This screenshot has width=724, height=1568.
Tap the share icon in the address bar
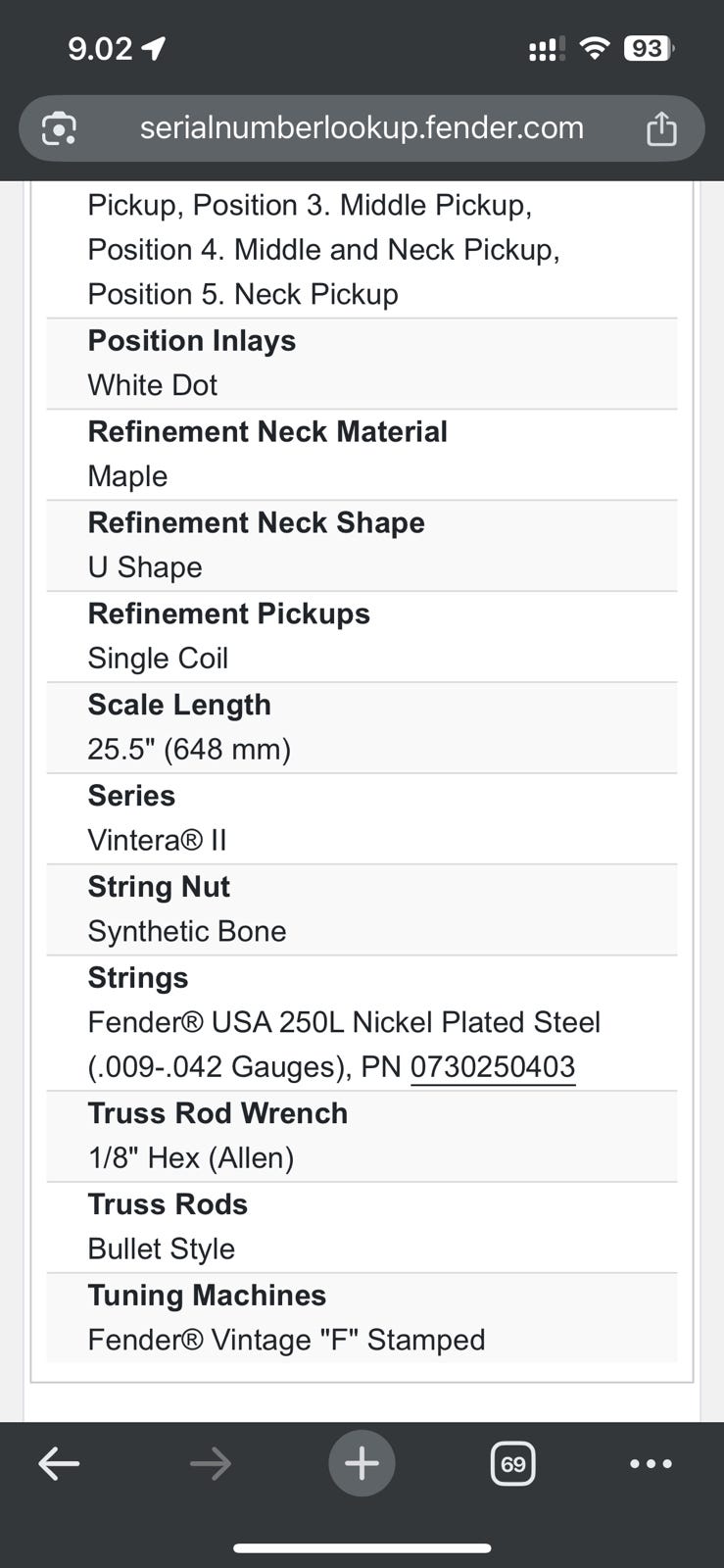pyautogui.click(x=661, y=128)
